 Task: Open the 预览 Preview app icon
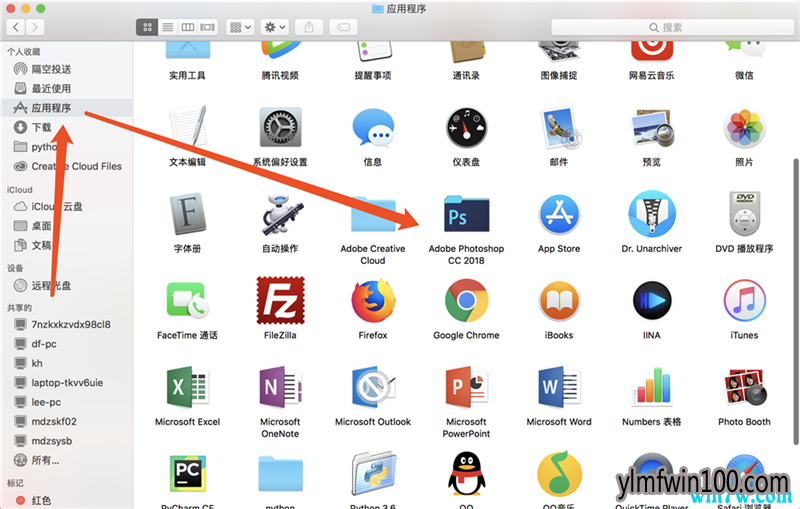(652, 128)
